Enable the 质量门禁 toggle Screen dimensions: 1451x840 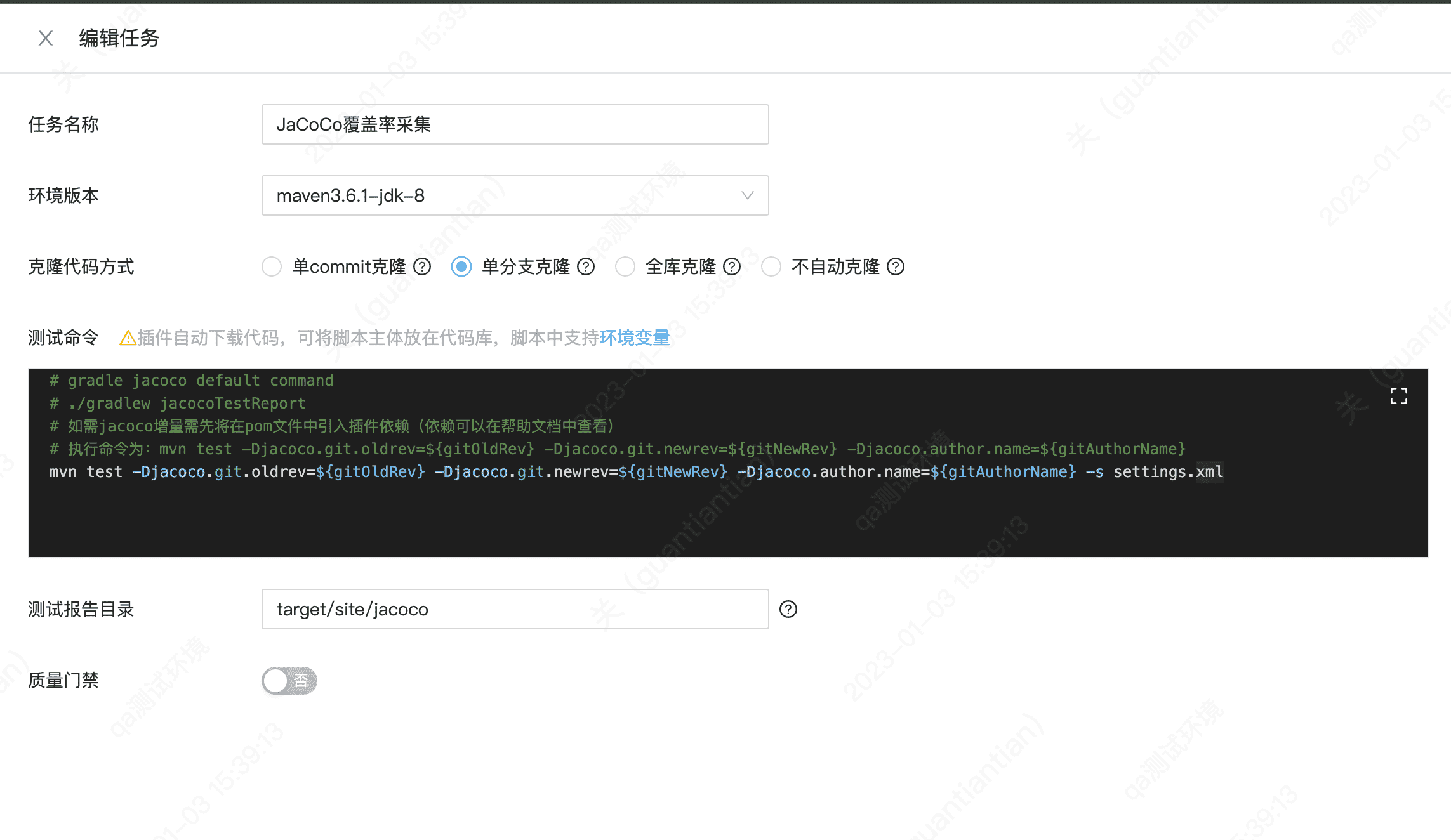(x=289, y=680)
